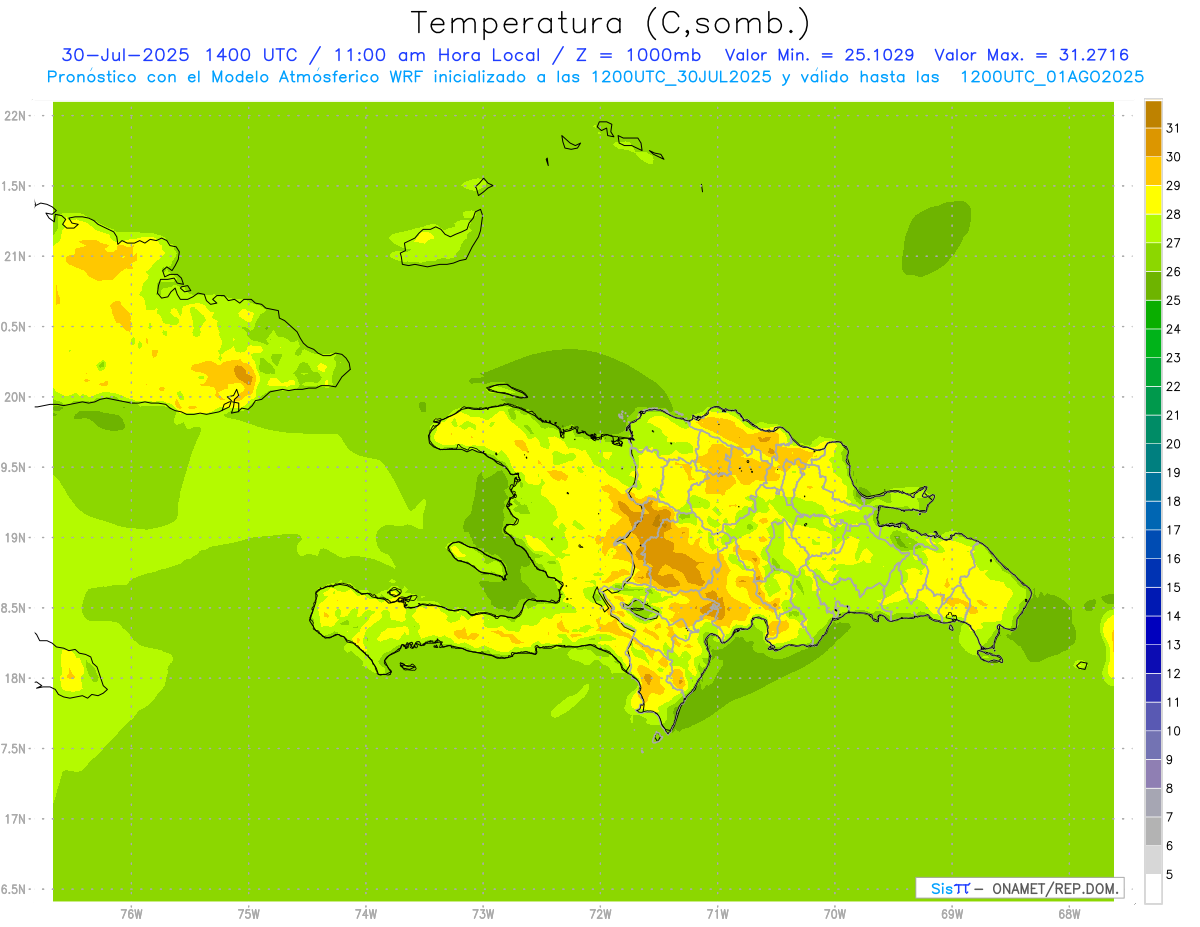Image resolution: width=1200 pixels, height=927 pixels.
Task: Click the '17N' latitude label
Action: (15, 819)
